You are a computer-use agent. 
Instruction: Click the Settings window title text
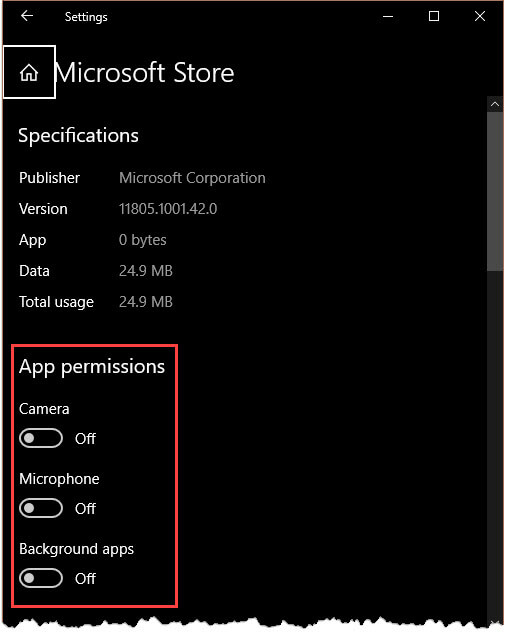pyautogui.click(x=86, y=17)
